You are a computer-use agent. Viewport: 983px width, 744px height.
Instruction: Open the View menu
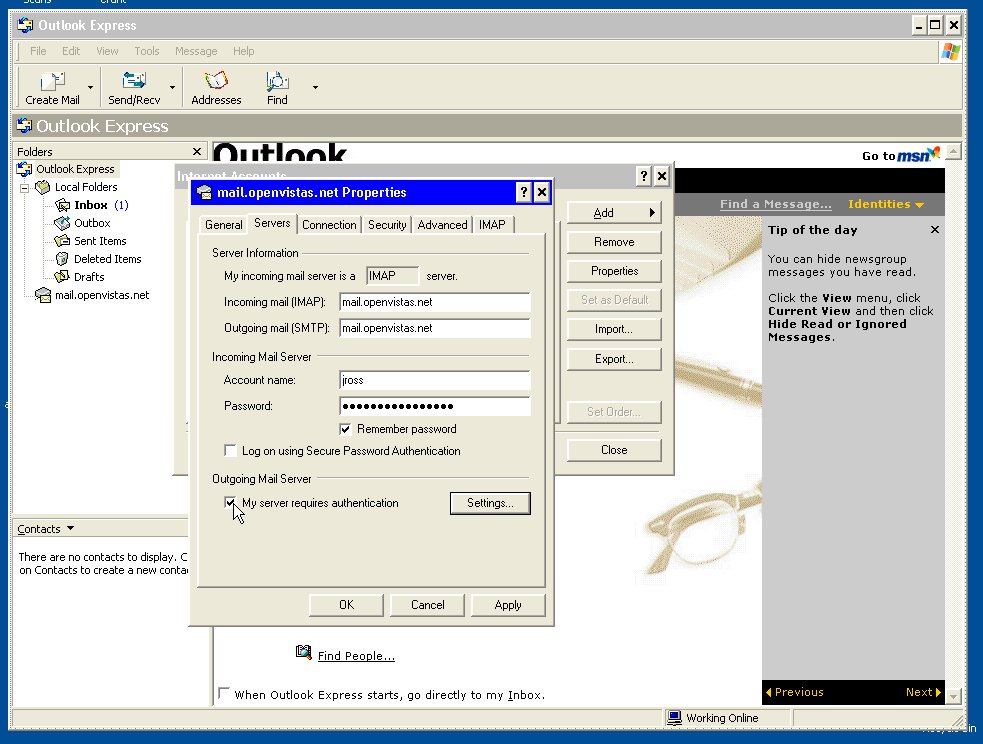(x=107, y=51)
